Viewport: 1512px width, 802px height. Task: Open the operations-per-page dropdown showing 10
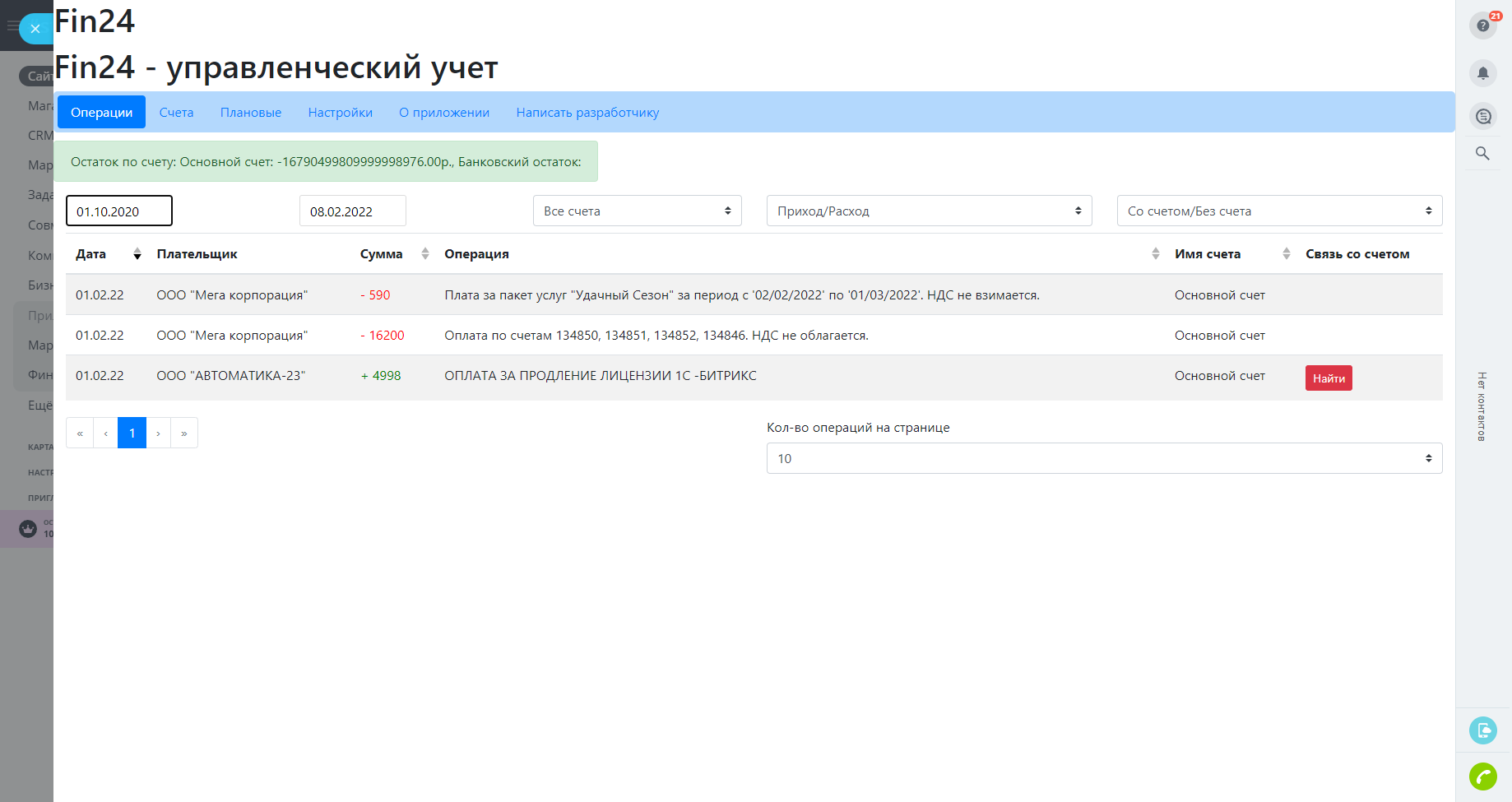tap(1105, 458)
